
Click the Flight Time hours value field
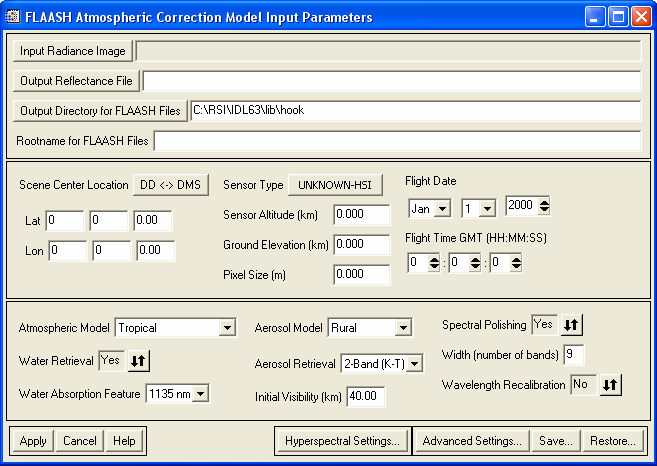[x=418, y=263]
